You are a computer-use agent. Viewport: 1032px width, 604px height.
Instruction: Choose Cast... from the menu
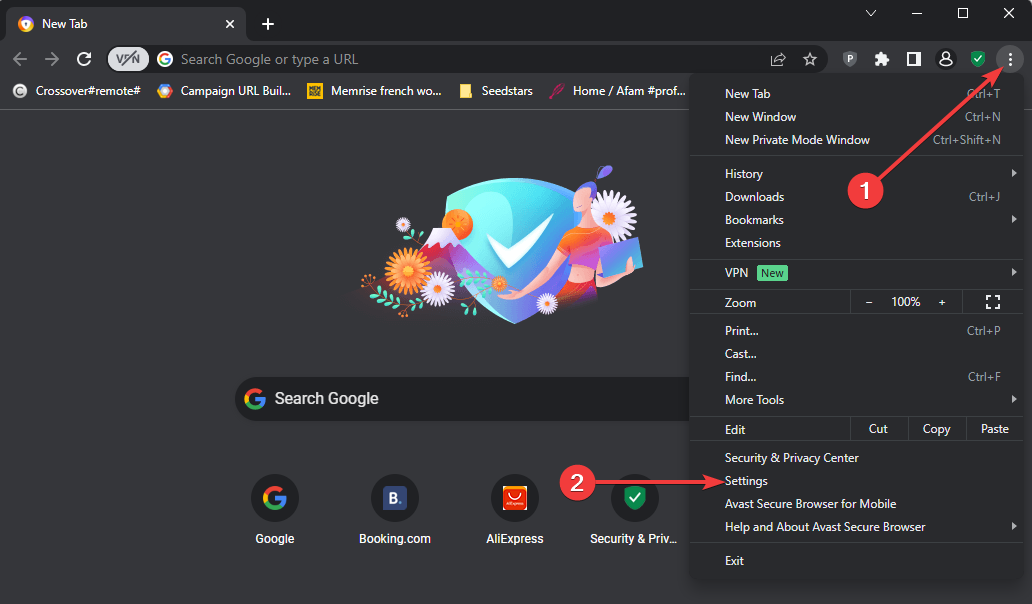[856, 354]
